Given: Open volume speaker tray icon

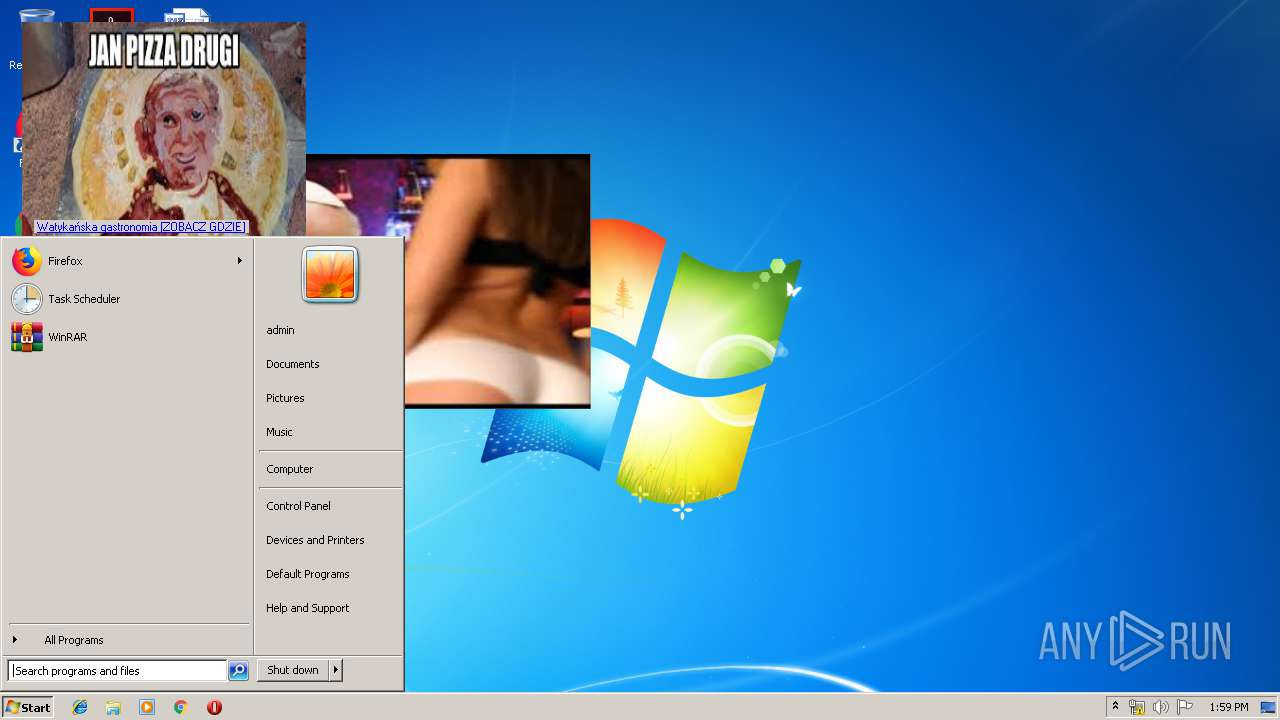Looking at the screenshot, I should (1161, 707).
